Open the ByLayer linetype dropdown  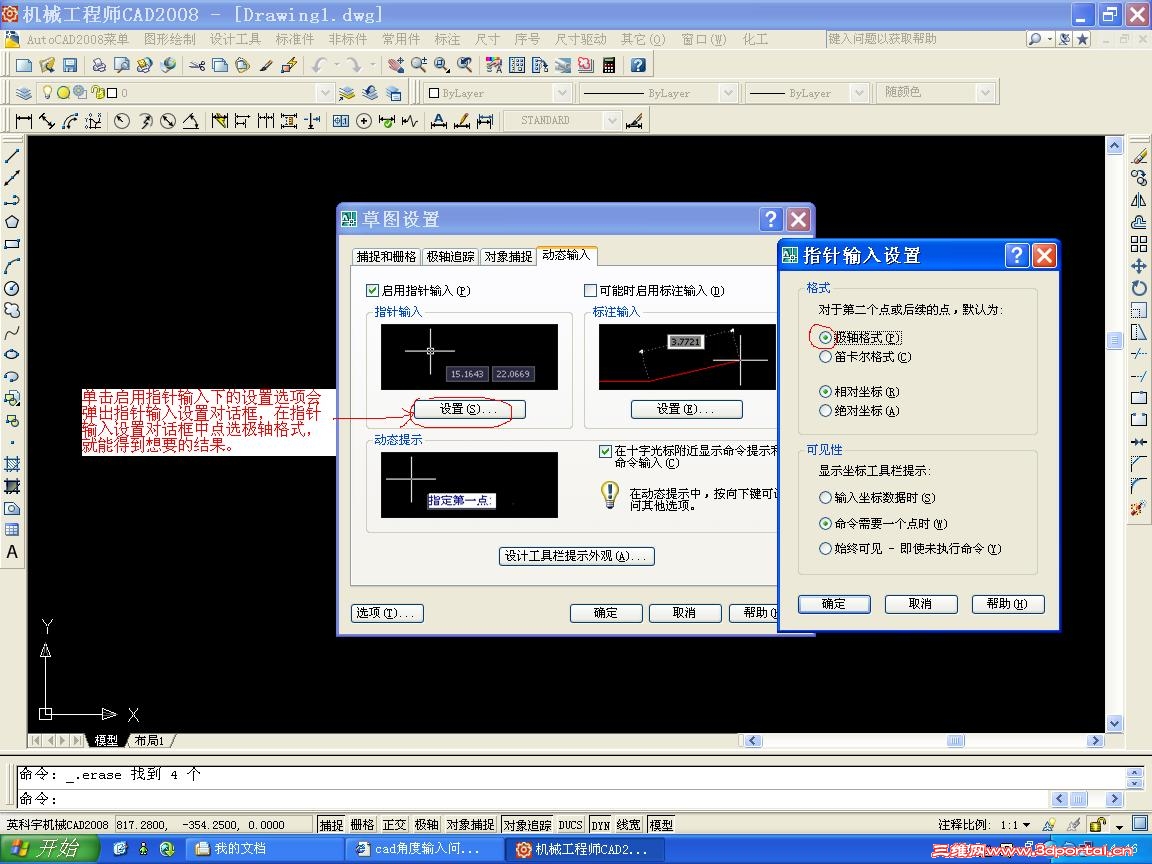coord(727,93)
